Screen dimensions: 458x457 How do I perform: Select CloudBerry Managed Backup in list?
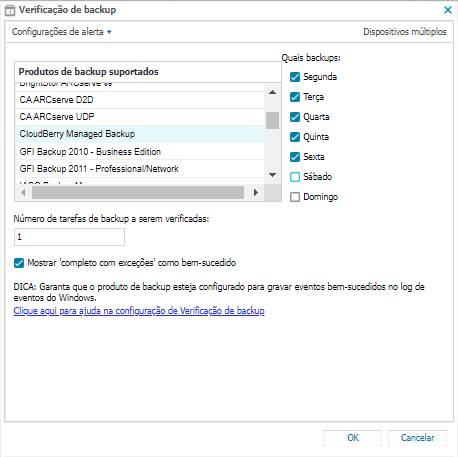[x=140, y=134]
